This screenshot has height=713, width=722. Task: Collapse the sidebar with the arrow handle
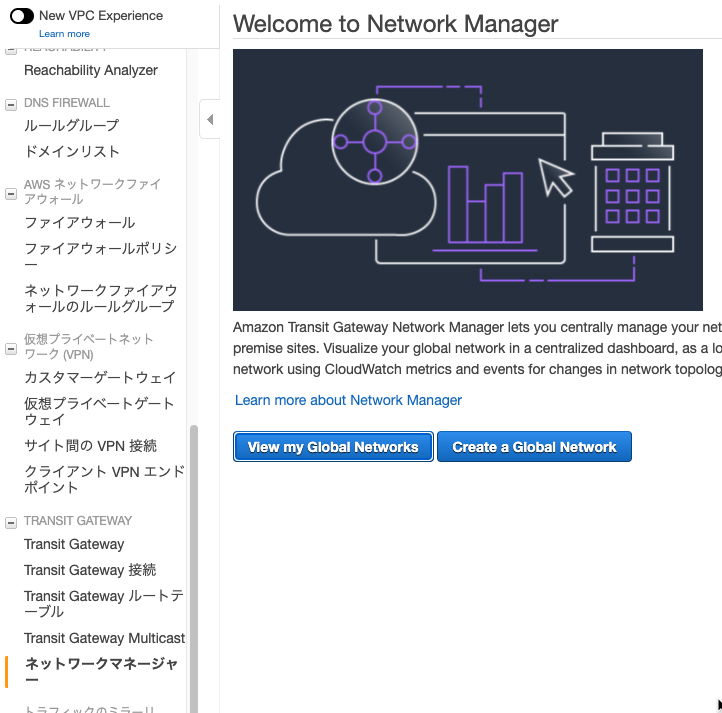coord(210,119)
